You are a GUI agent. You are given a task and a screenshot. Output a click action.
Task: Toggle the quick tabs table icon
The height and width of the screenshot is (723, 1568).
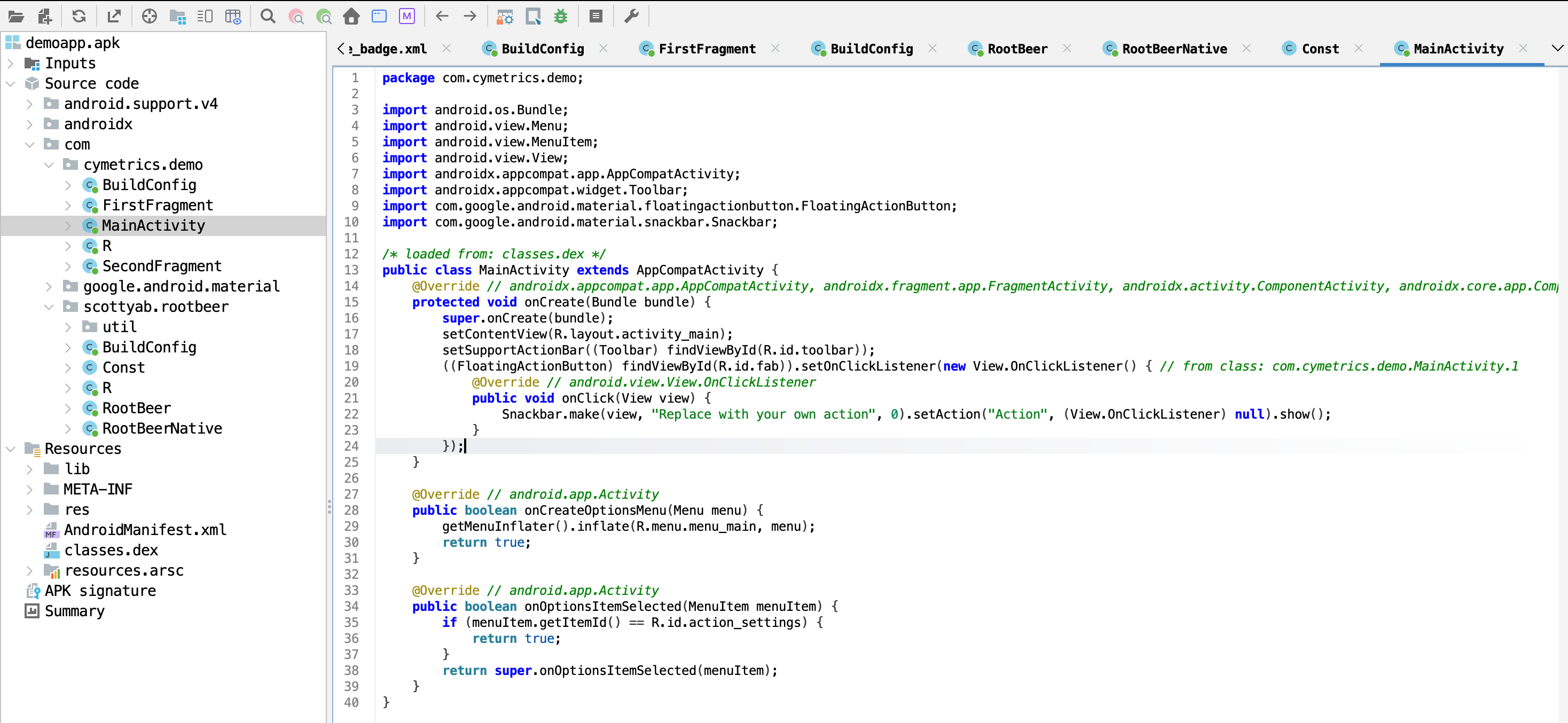[233, 17]
